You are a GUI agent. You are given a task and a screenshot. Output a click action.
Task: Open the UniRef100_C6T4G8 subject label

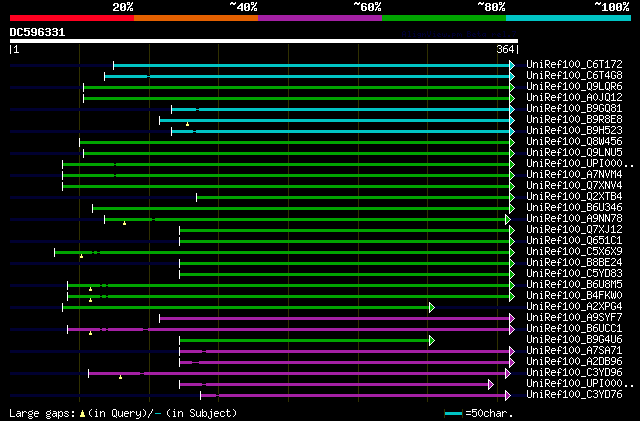pyautogui.click(x=574, y=76)
